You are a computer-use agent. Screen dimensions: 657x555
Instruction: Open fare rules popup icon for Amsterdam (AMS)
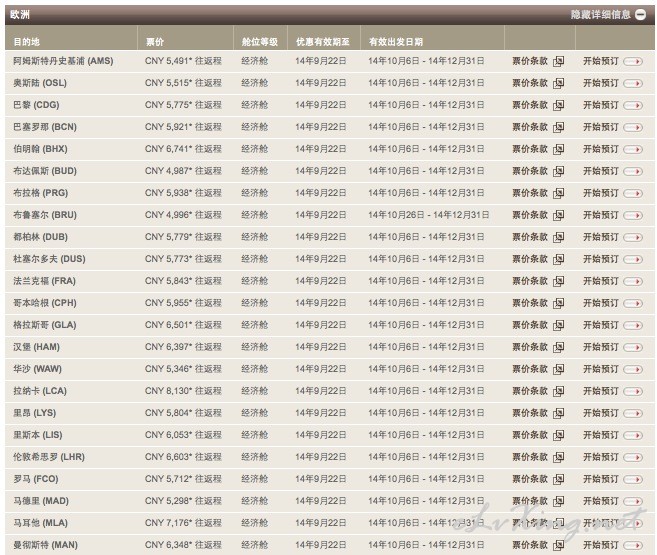pyautogui.click(x=558, y=62)
